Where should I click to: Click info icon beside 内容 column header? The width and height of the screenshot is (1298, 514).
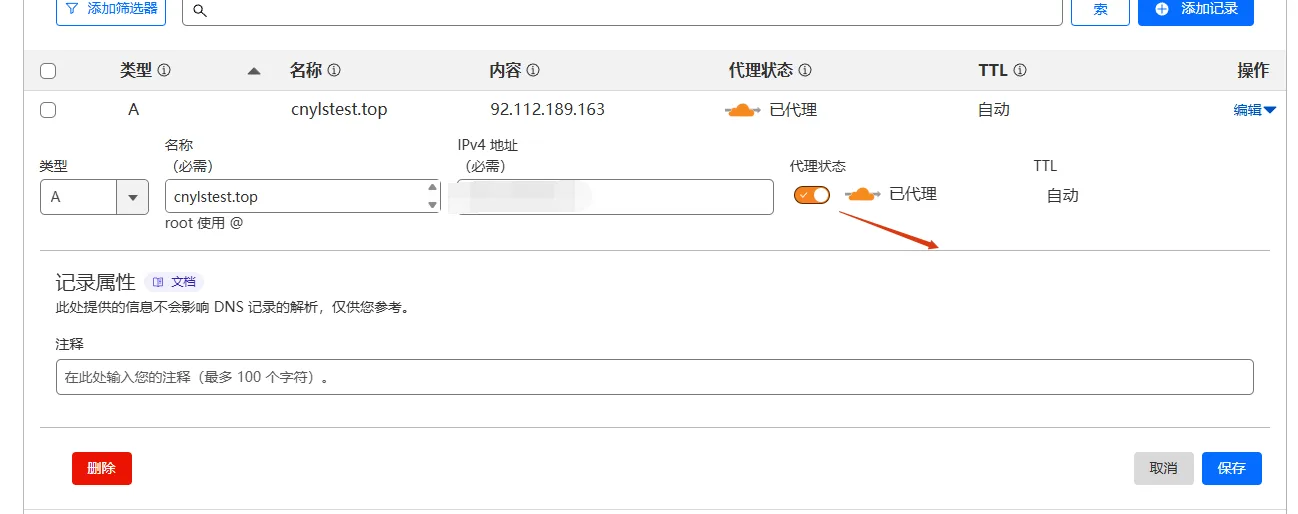(533, 71)
